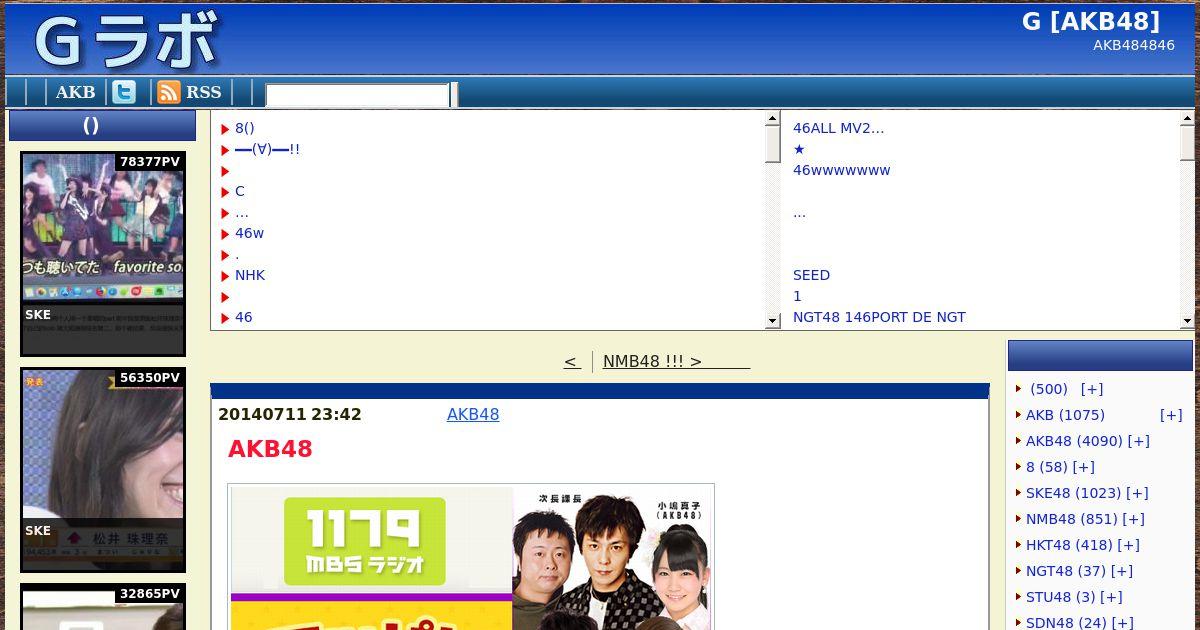
Task: Expand the (500) category with [+]
Action: [1092, 389]
